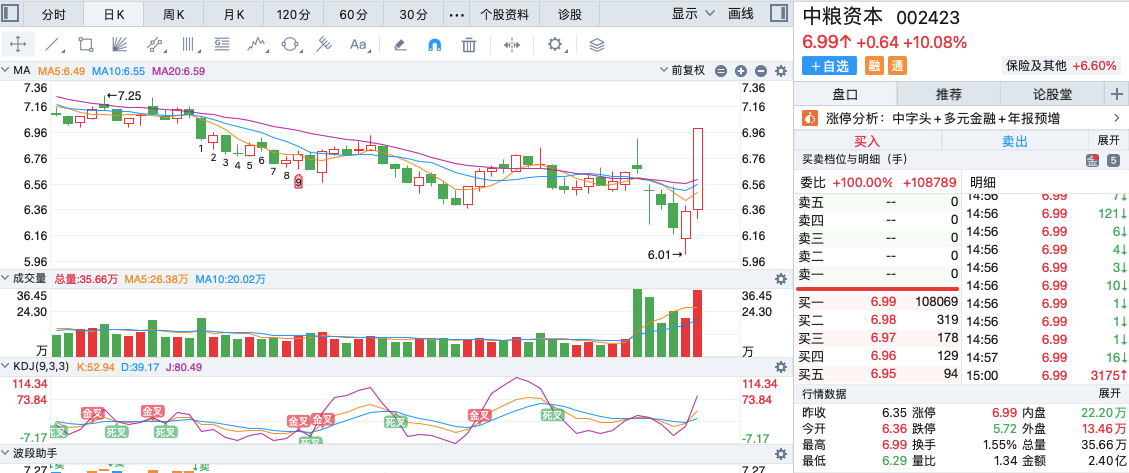Viewport: 1129px width, 473px height.
Task: Click the rightmost minus-circle icon before the gear
Action: tap(761, 71)
